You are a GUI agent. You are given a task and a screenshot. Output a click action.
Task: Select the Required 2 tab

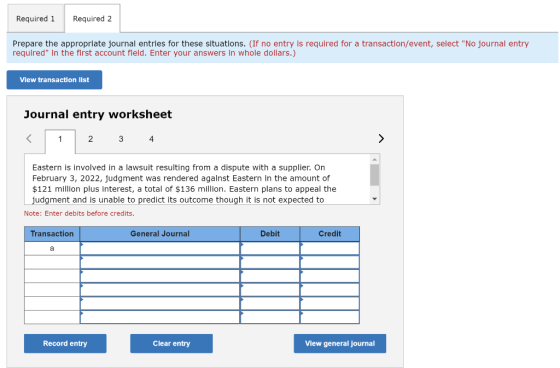click(x=92, y=19)
